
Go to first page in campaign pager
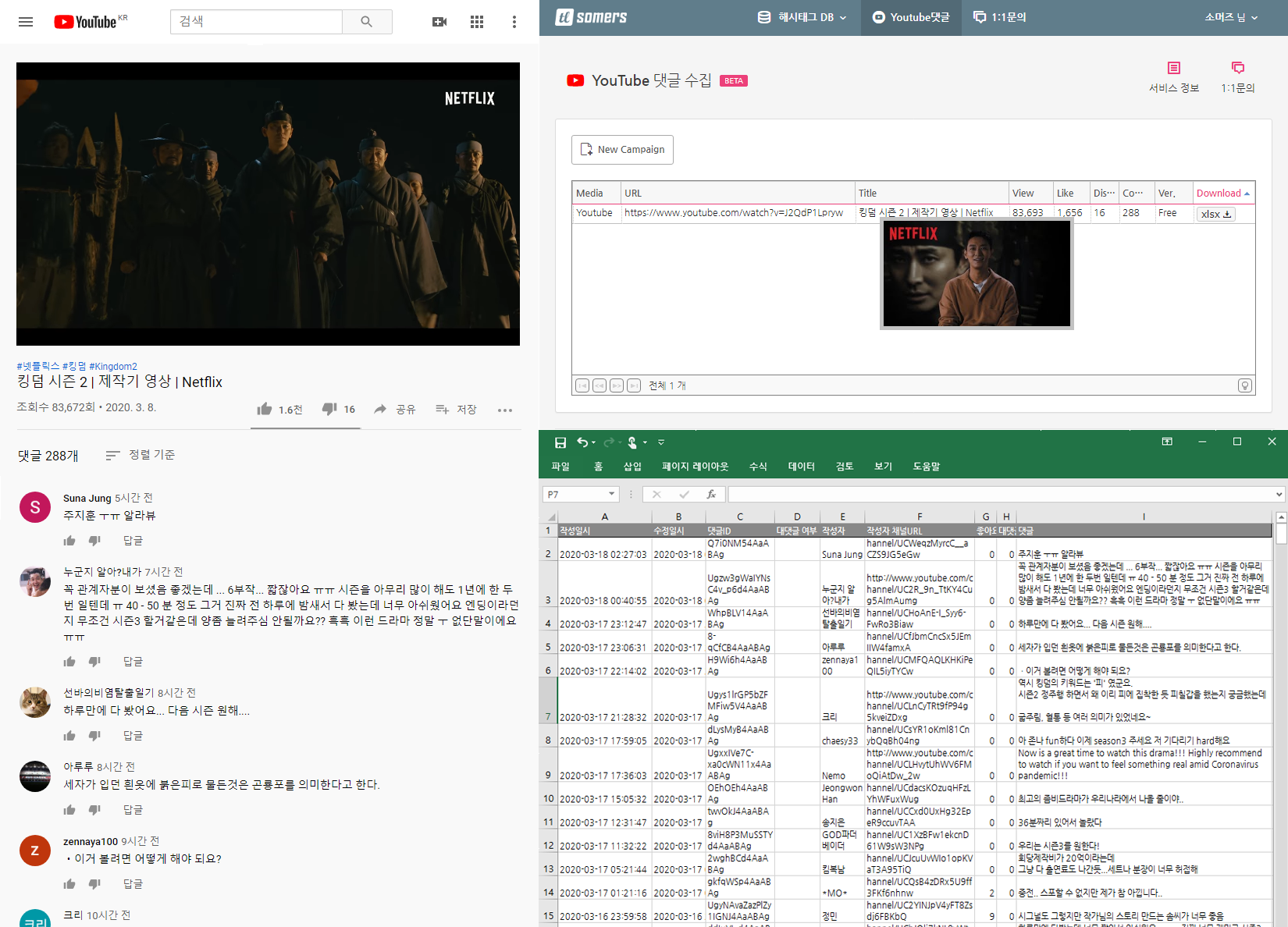click(582, 385)
